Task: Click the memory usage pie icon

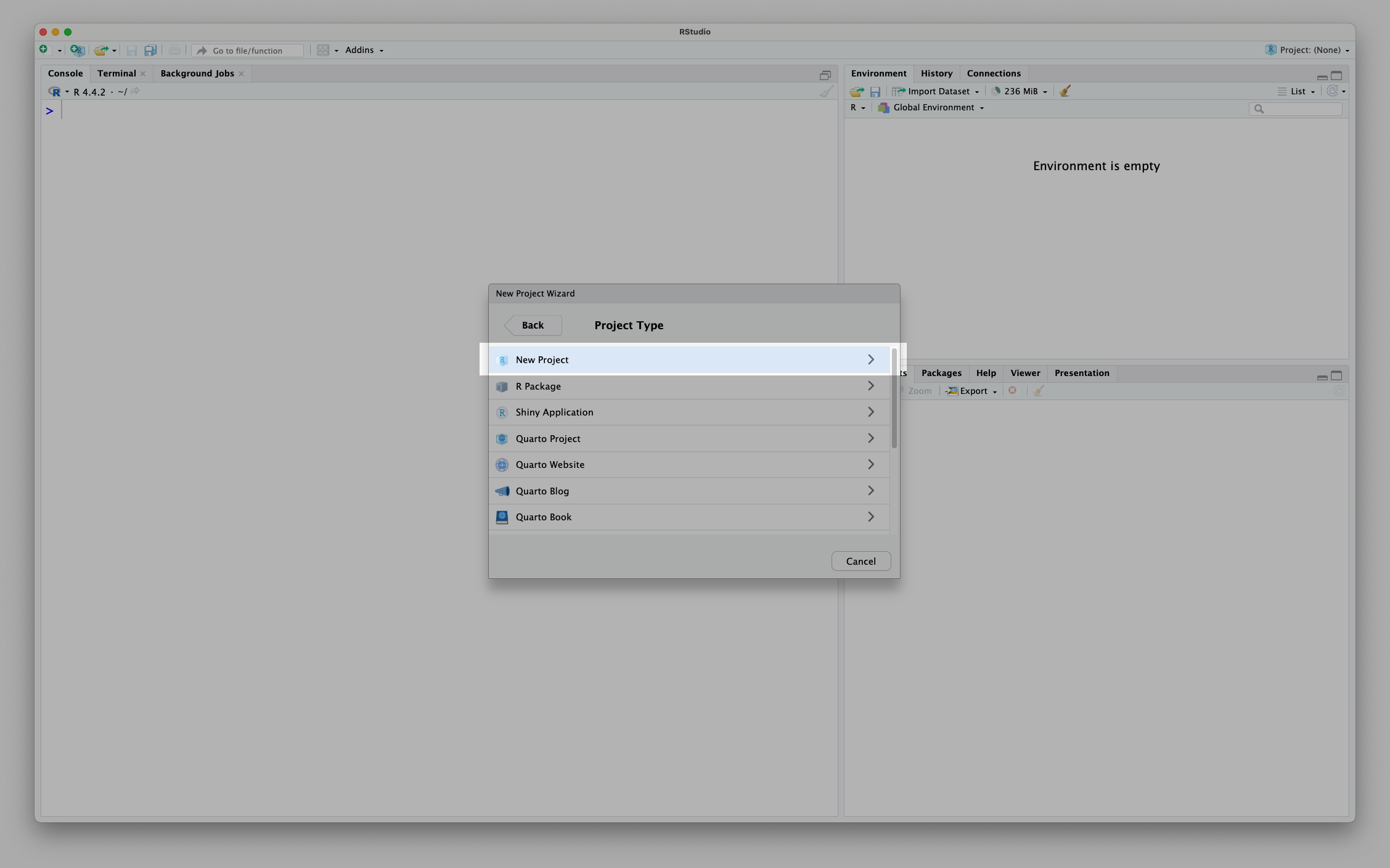Action: 995,91
